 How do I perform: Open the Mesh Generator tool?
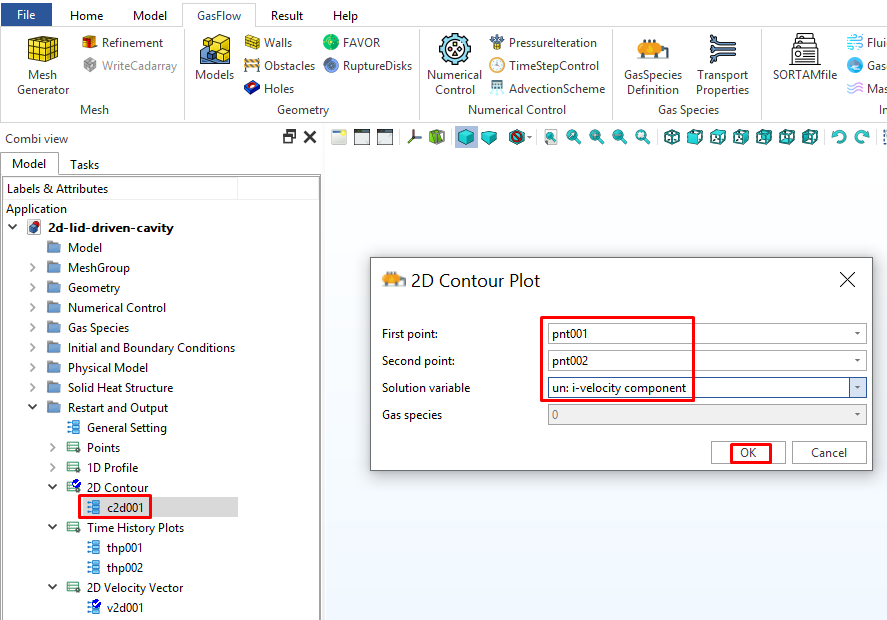pos(42,64)
